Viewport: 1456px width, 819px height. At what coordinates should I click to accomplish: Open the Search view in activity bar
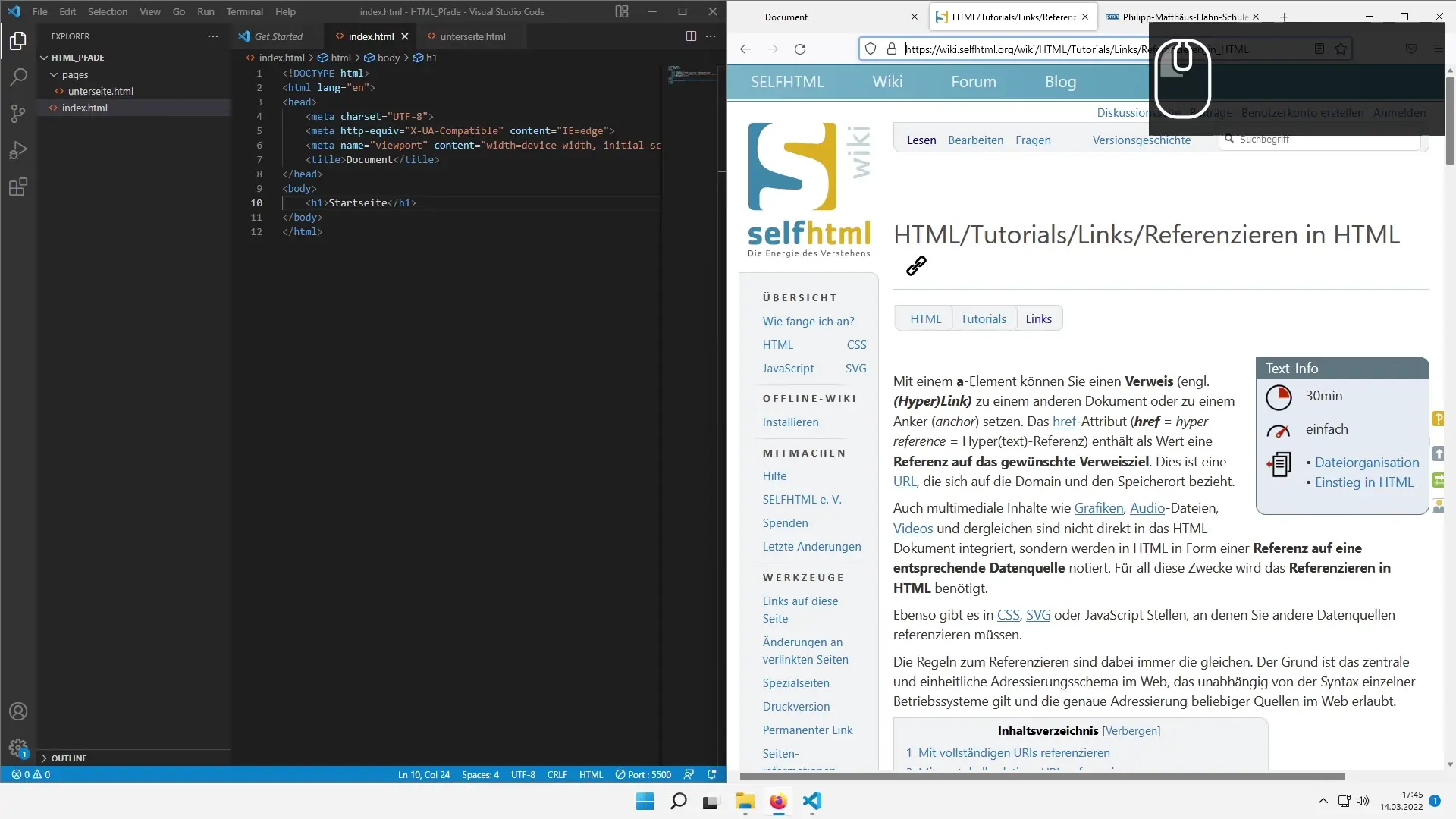tap(18, 77)
